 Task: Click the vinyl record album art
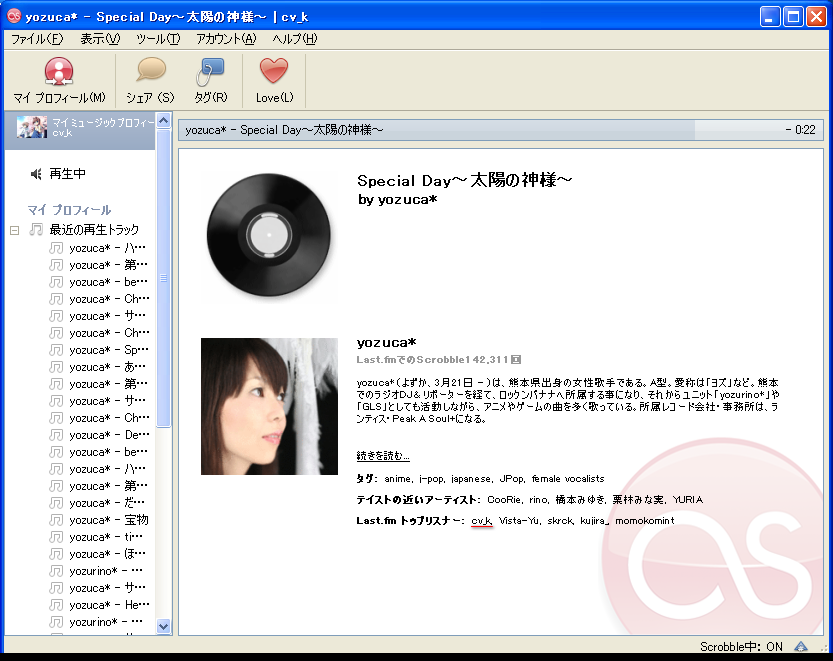click(x=269, y=234)
